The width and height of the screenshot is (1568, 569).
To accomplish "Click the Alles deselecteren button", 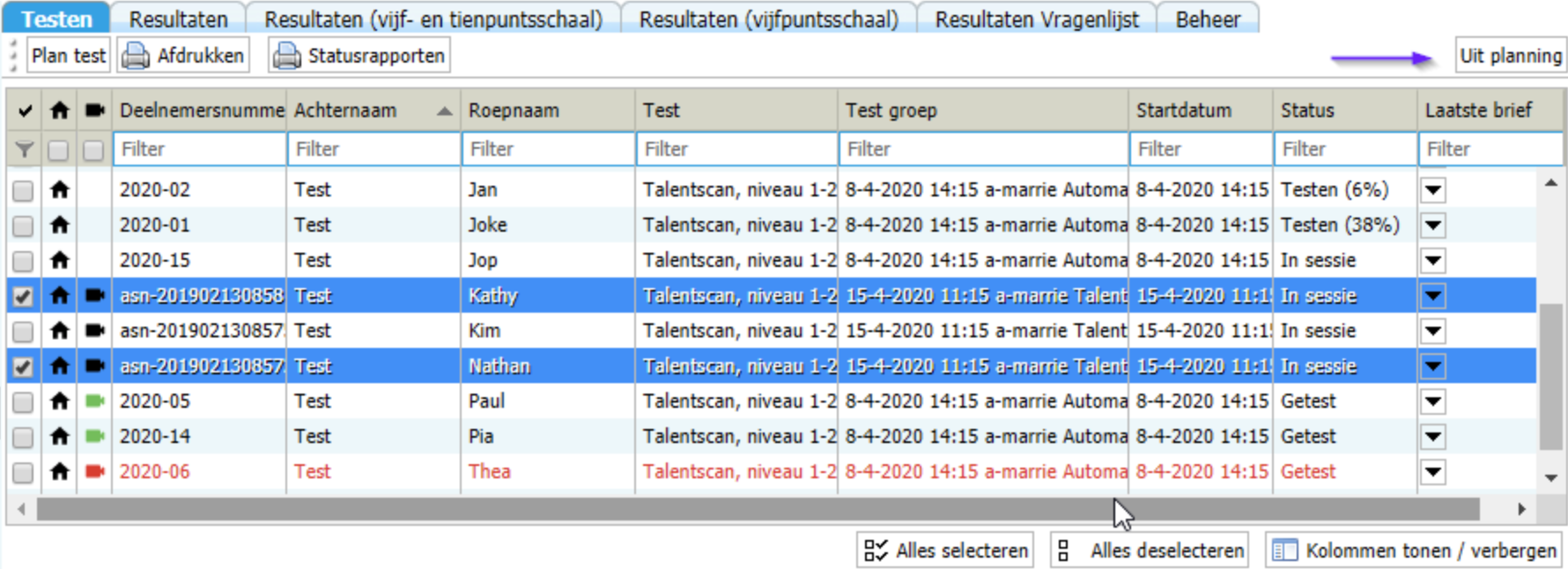I will (x=1150, y=551).
